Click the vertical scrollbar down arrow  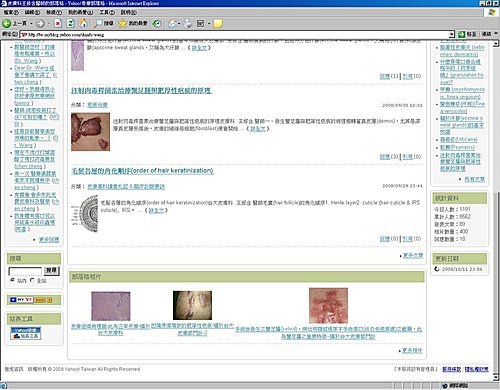tap(496, 378)
